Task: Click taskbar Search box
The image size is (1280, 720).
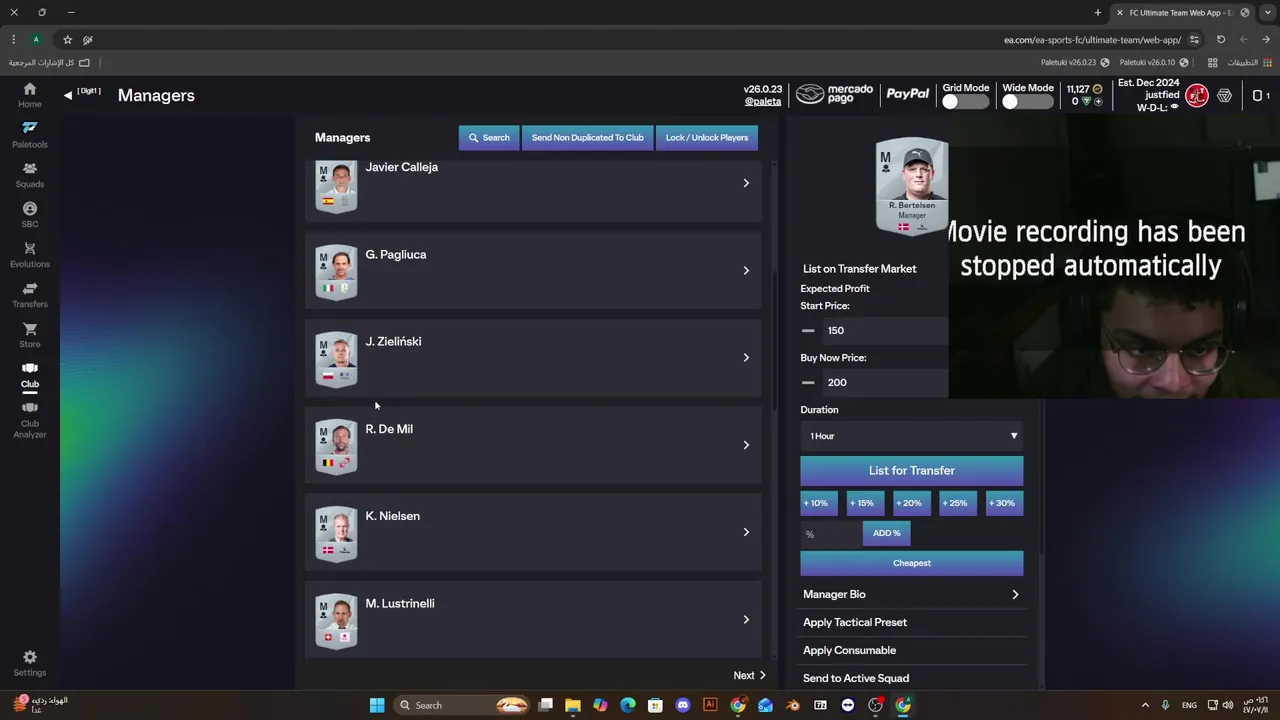Action: coord(462,705)
